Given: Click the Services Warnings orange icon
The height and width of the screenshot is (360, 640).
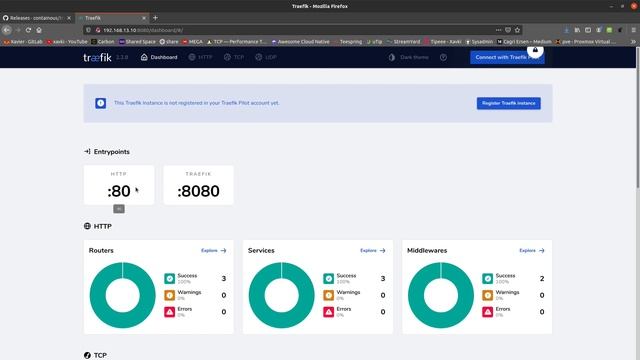Looking at the screenshot, I should click(329, 295).
